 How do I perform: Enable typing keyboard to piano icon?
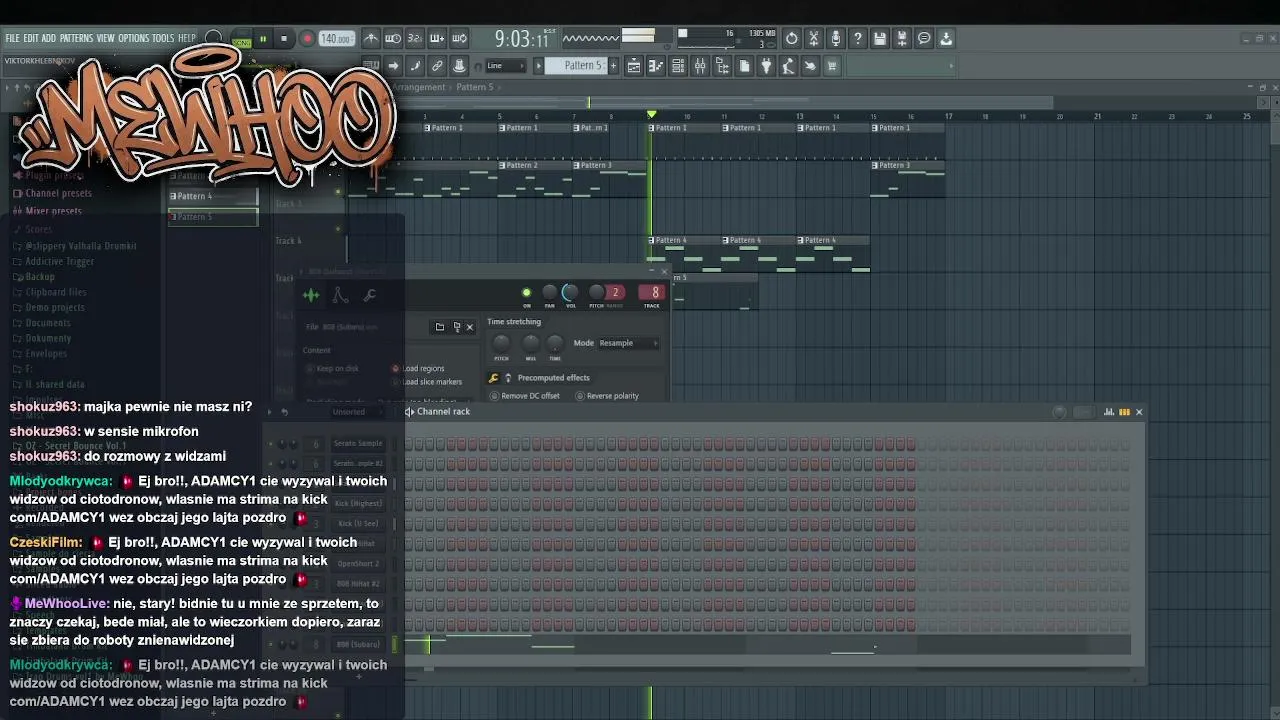[x=371, y=66]
